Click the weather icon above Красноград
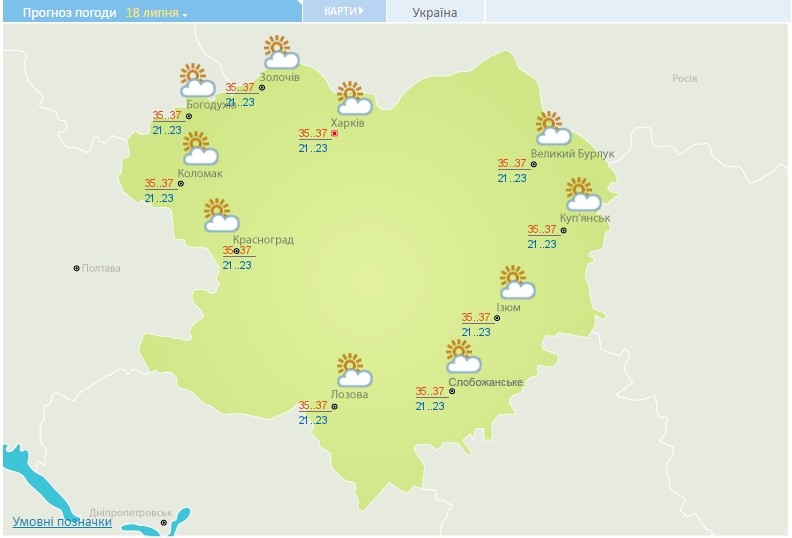 [221, 215]
